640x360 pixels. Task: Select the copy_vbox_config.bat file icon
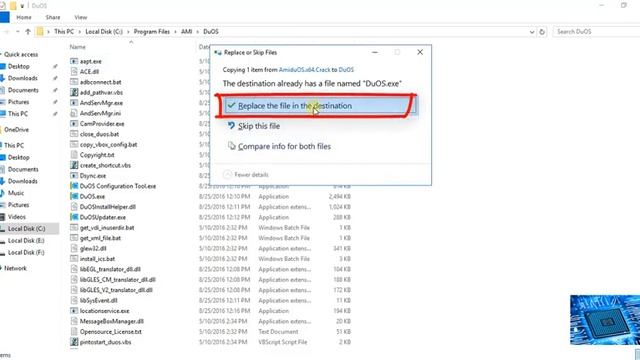[x=74, y=144]
